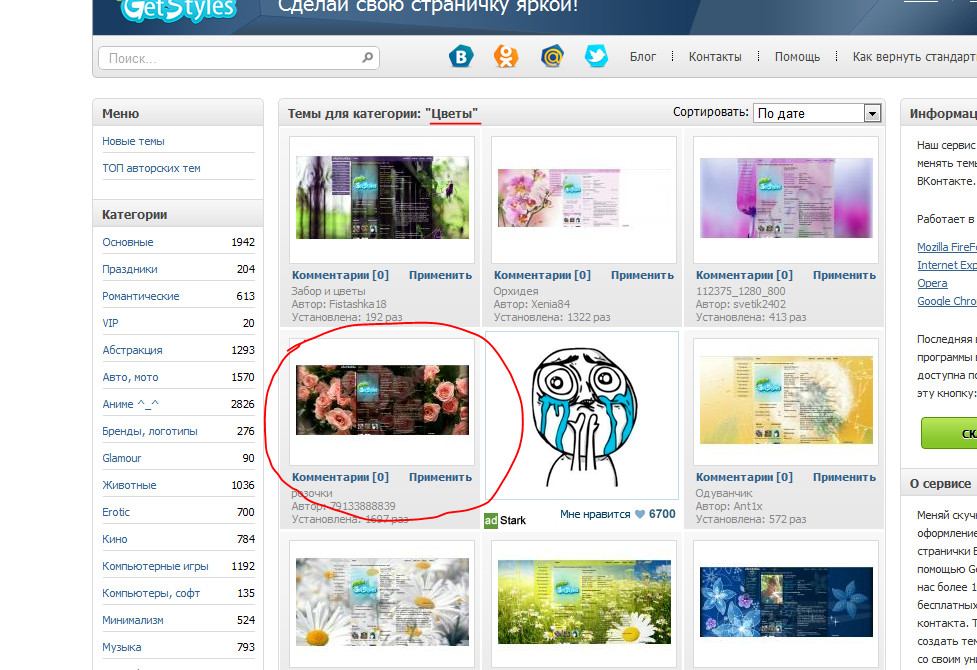Select the Аниме ^_^ category
This screenshot has height=670, width=977.
[x=130, y=404]
